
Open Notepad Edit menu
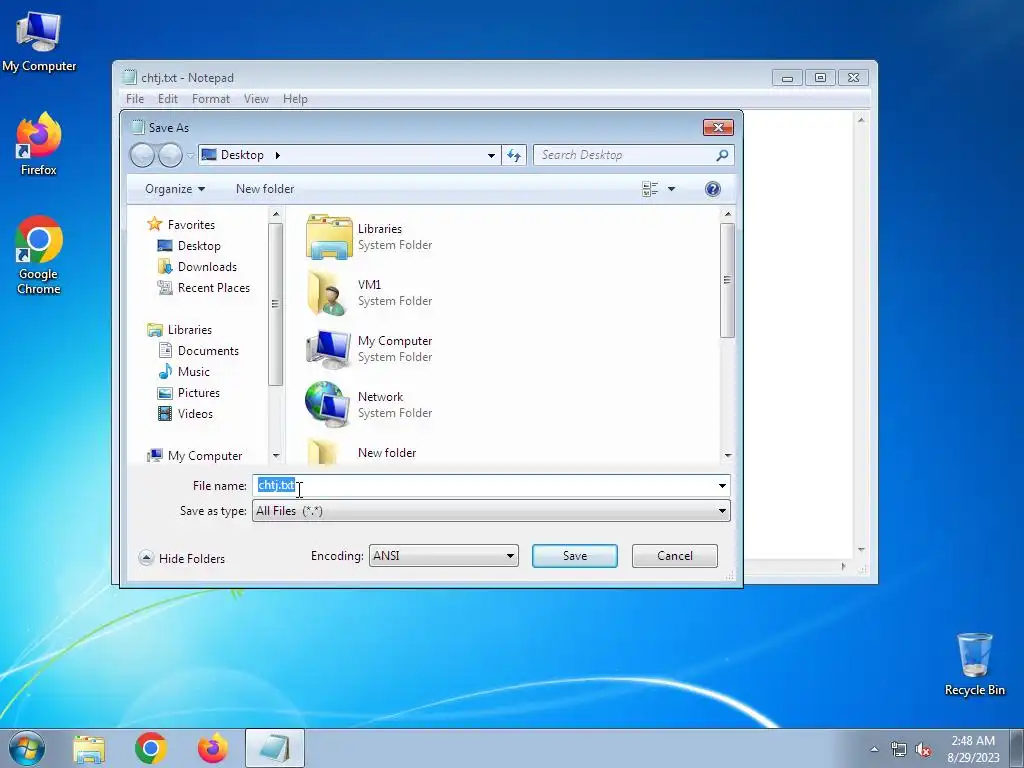coord(167,99)
